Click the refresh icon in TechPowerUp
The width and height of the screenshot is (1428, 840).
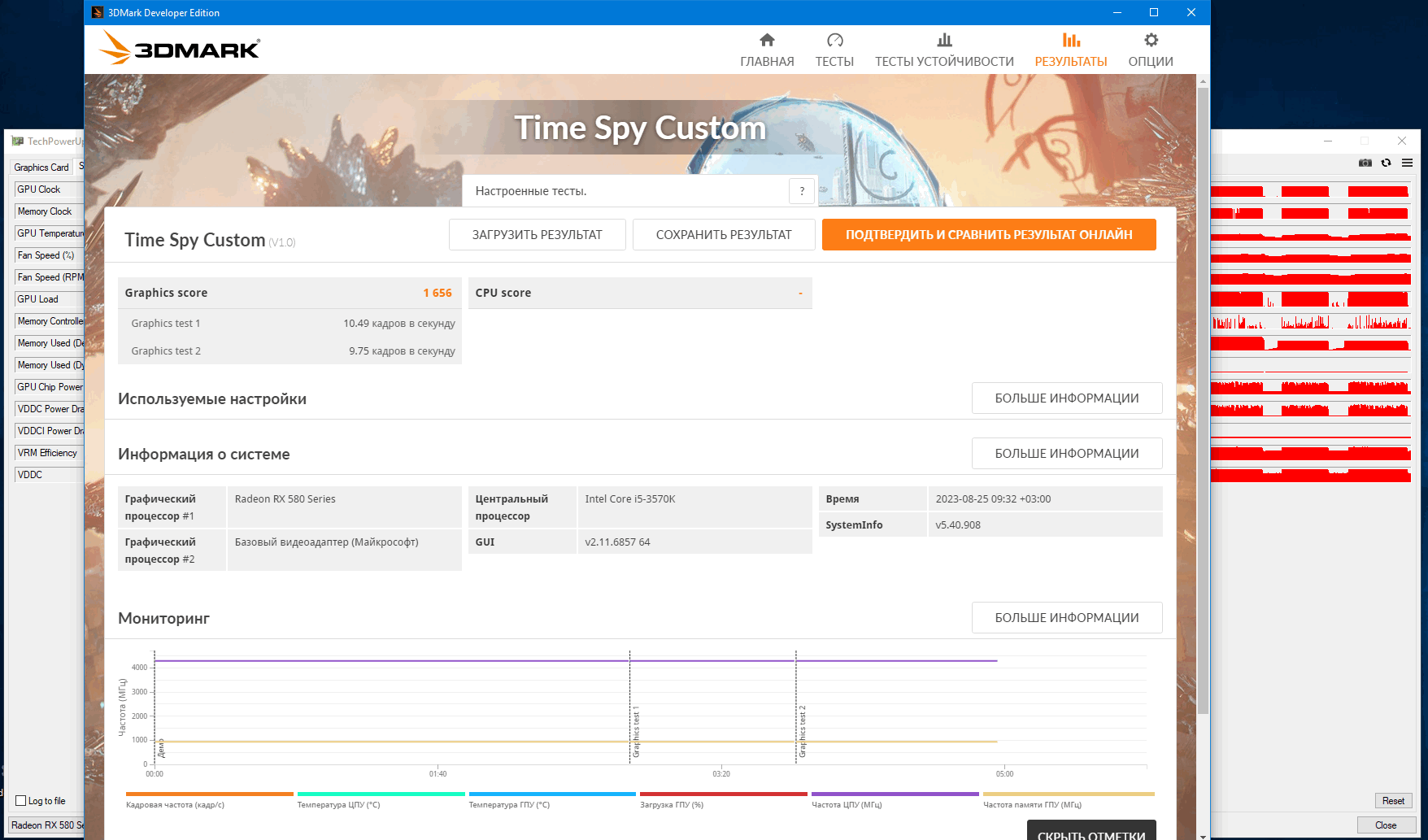click(1387, 163)
